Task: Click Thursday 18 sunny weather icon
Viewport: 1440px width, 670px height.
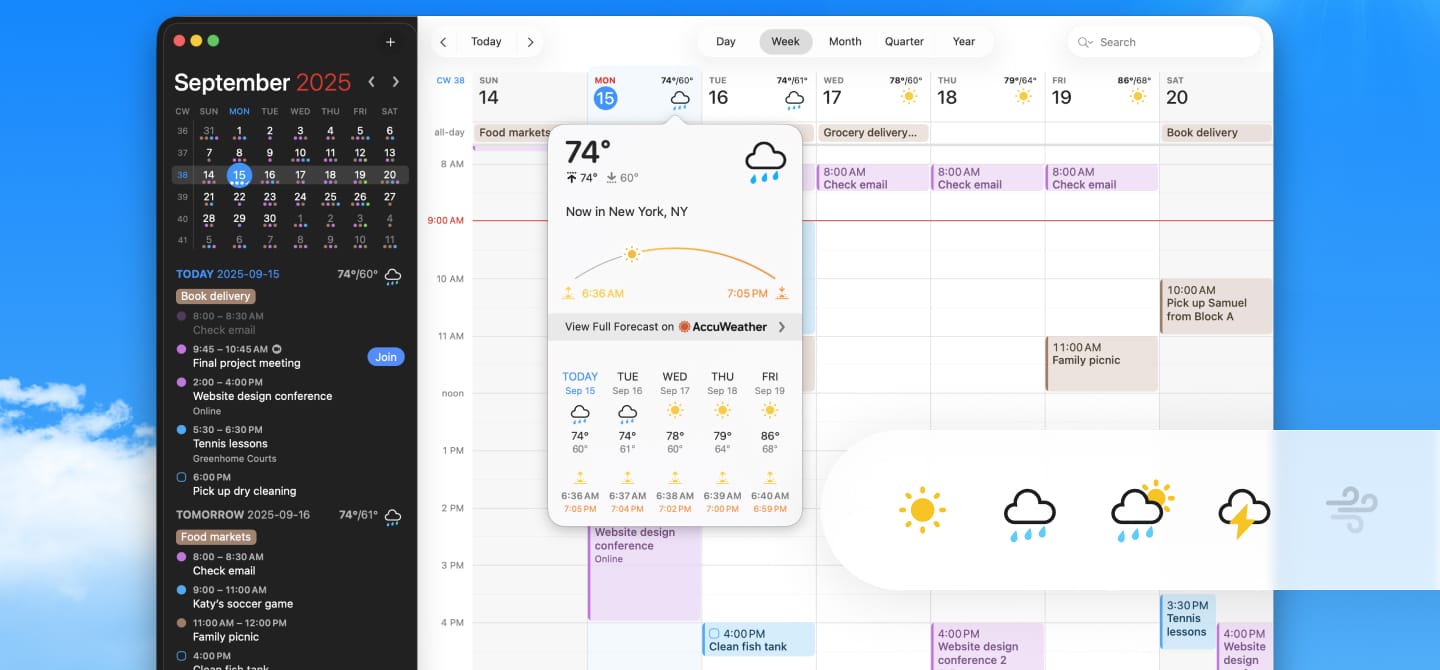Action: click(1023, 97)
